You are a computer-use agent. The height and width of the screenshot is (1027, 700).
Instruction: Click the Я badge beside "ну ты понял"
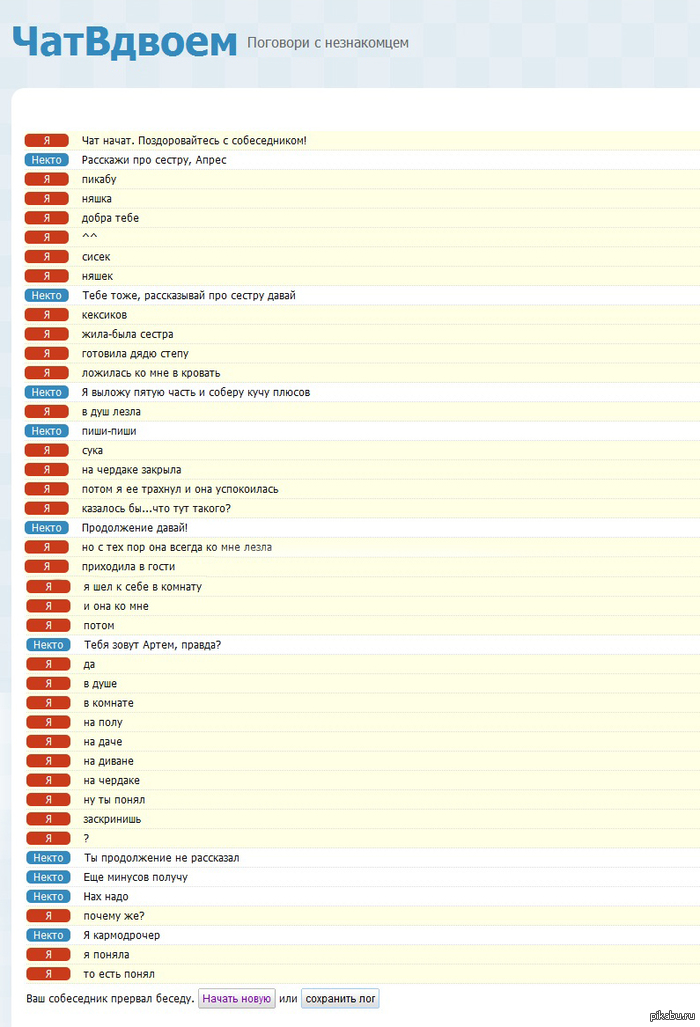tap(48, 800)
